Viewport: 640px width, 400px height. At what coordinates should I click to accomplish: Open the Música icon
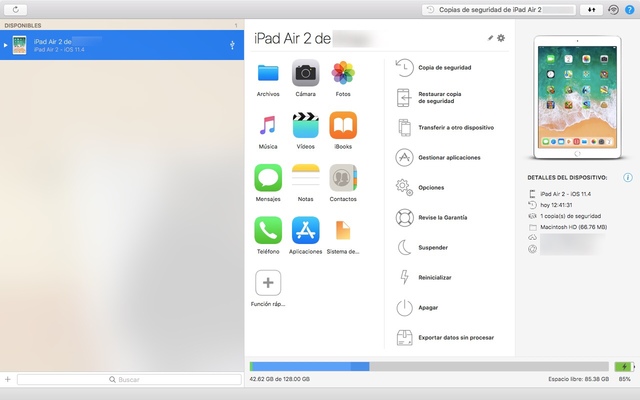tap(268, 126)
